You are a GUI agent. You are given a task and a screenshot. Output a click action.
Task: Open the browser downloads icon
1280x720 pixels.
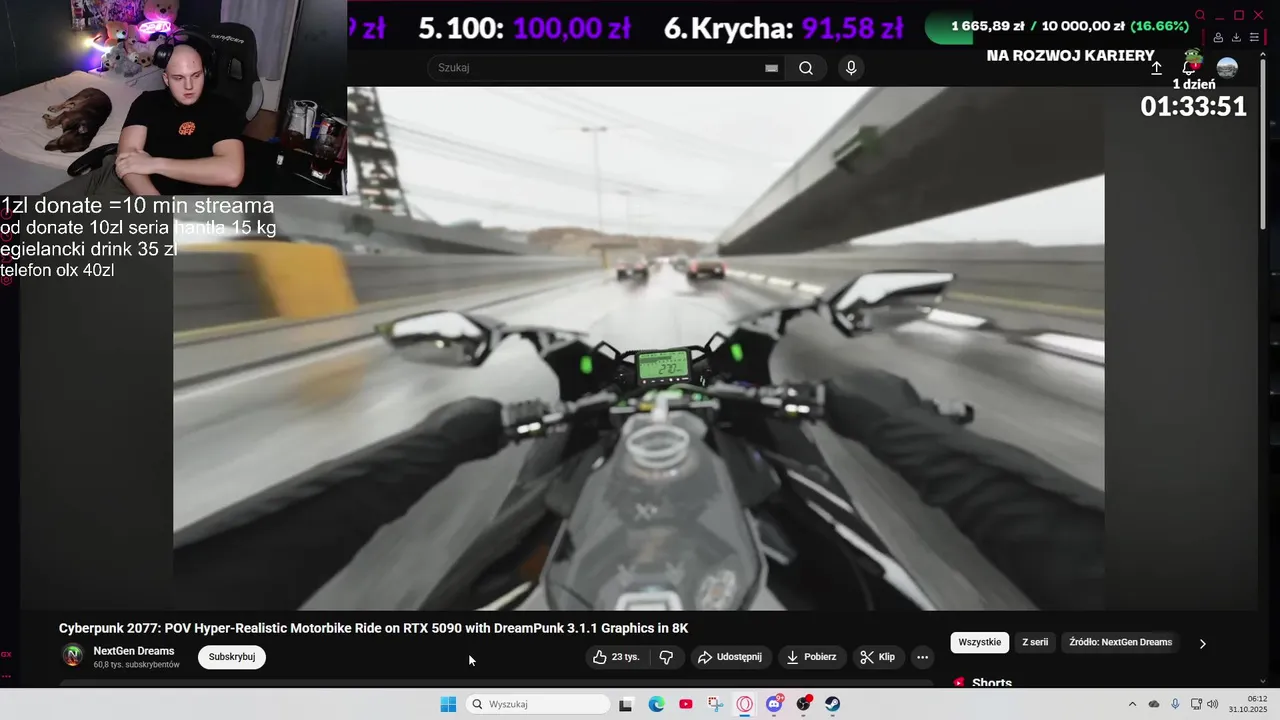point(1236,37)
